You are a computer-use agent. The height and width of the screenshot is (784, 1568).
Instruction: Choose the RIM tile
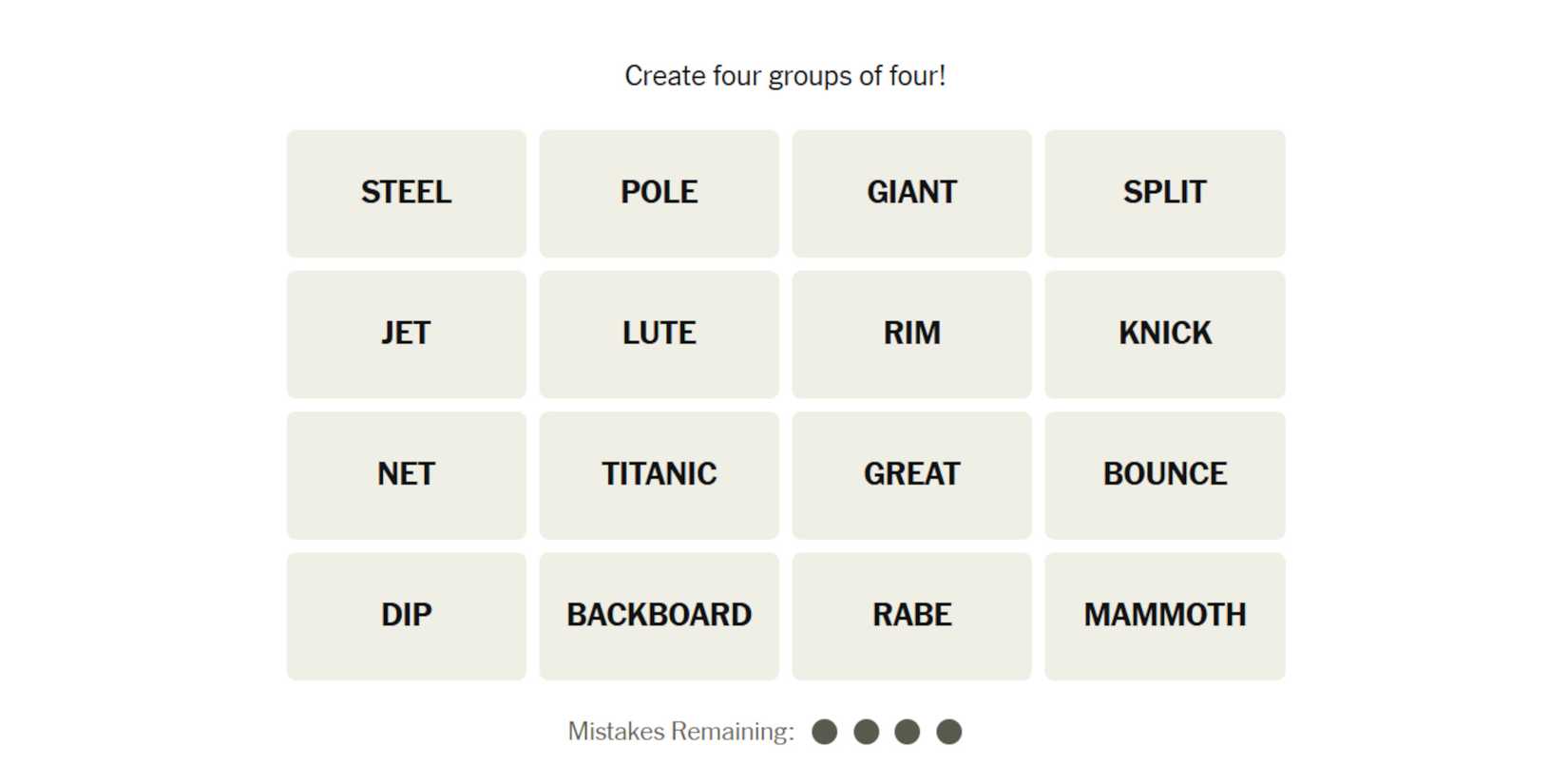(911, 334)
